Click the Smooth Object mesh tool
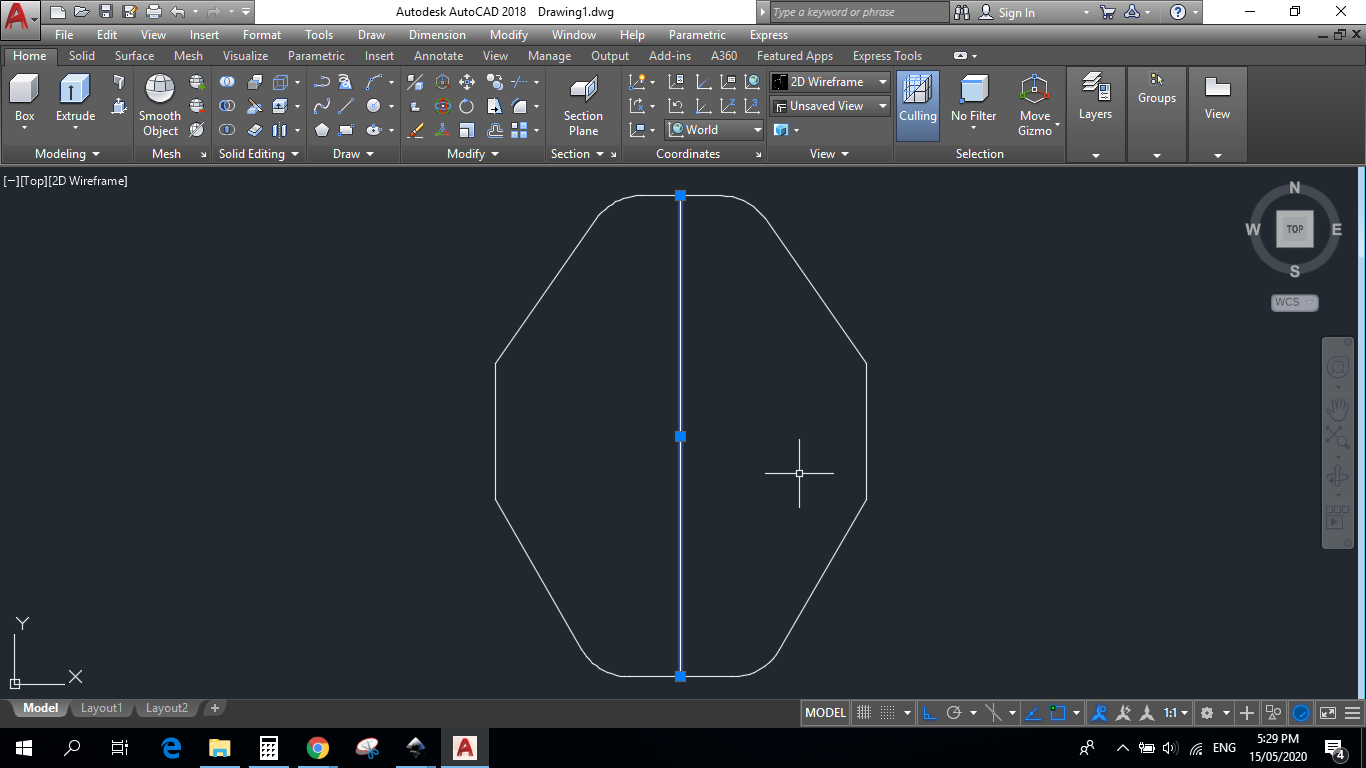The width and height of the screenshot is (1366, 768). click(160, 105)
